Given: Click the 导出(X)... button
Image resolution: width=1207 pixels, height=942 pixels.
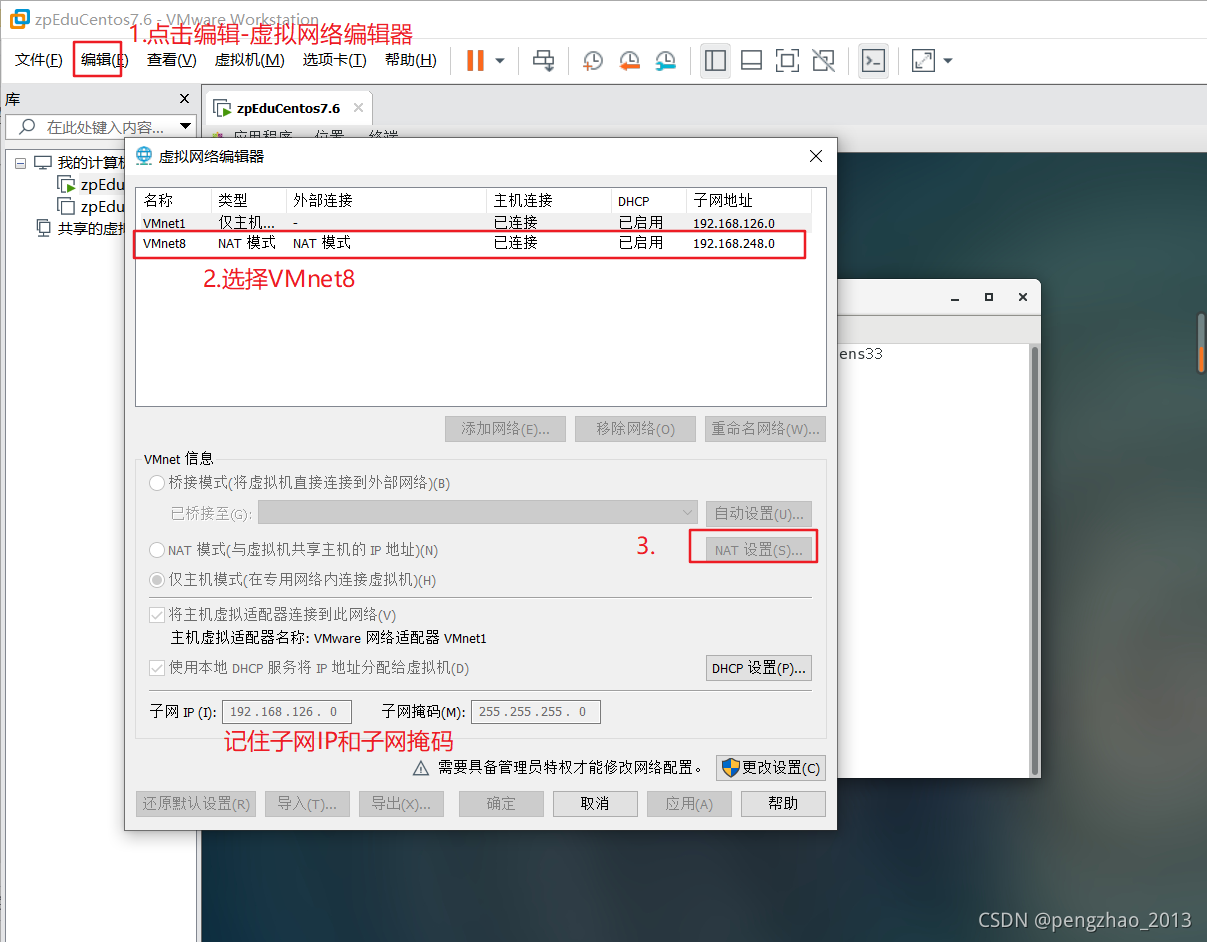Looking at the screenshot, I should 401,804.
